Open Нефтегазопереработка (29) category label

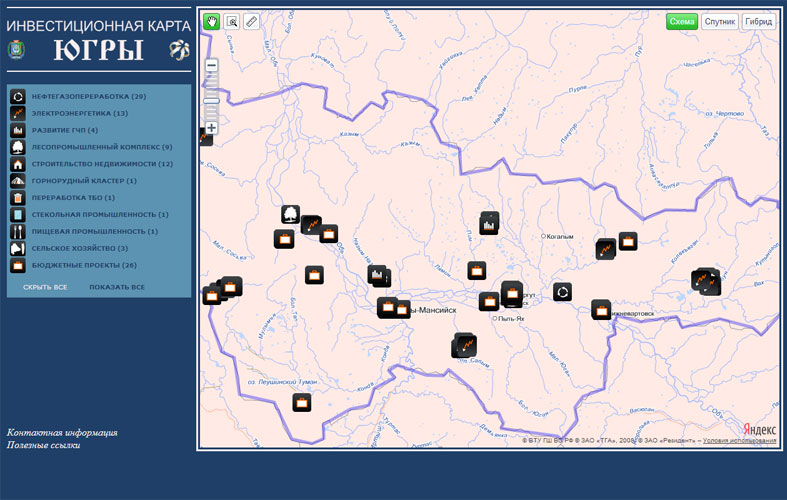tap(89, 96)
